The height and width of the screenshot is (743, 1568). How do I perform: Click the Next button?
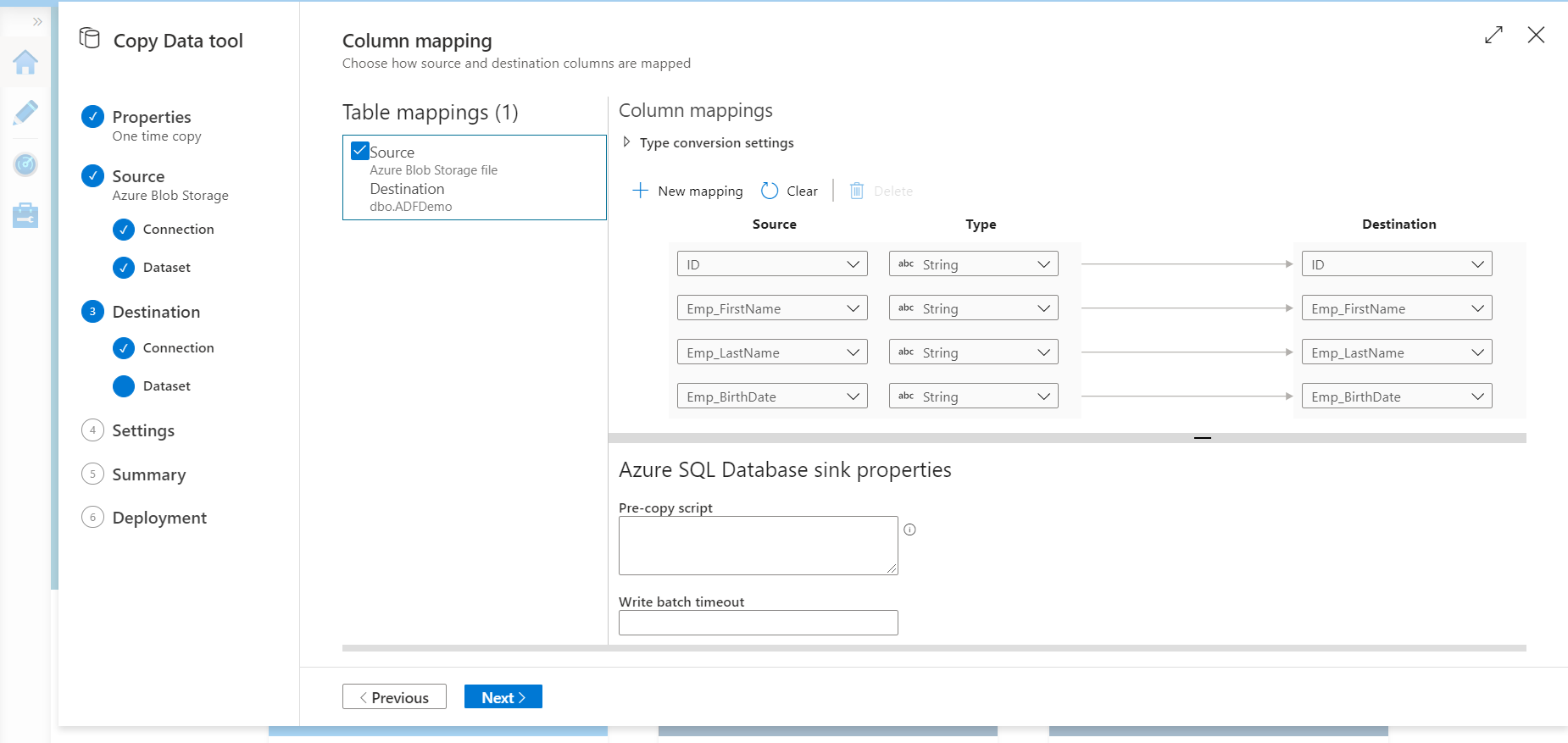click(503, 697)
